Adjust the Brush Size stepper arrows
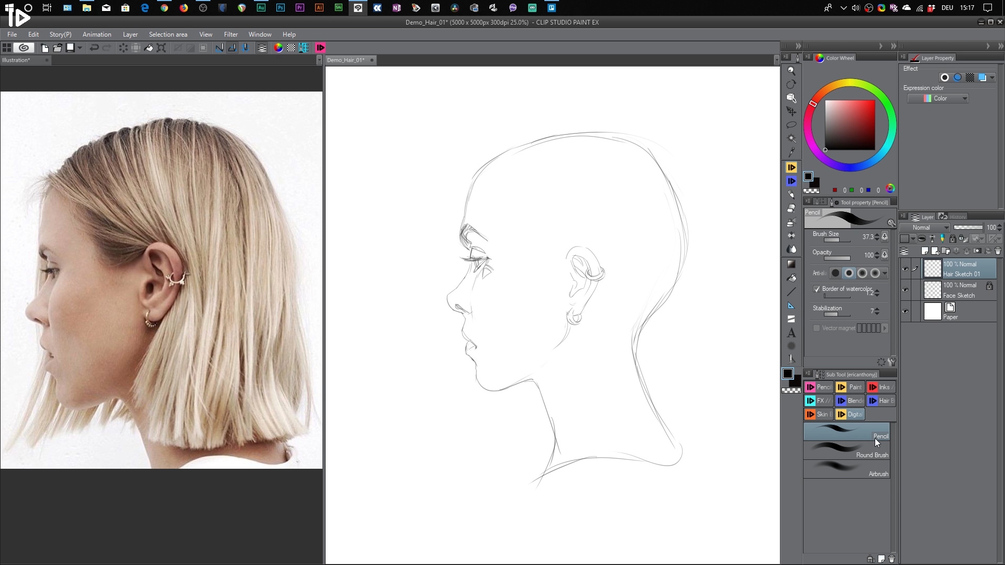 (877, 237)
